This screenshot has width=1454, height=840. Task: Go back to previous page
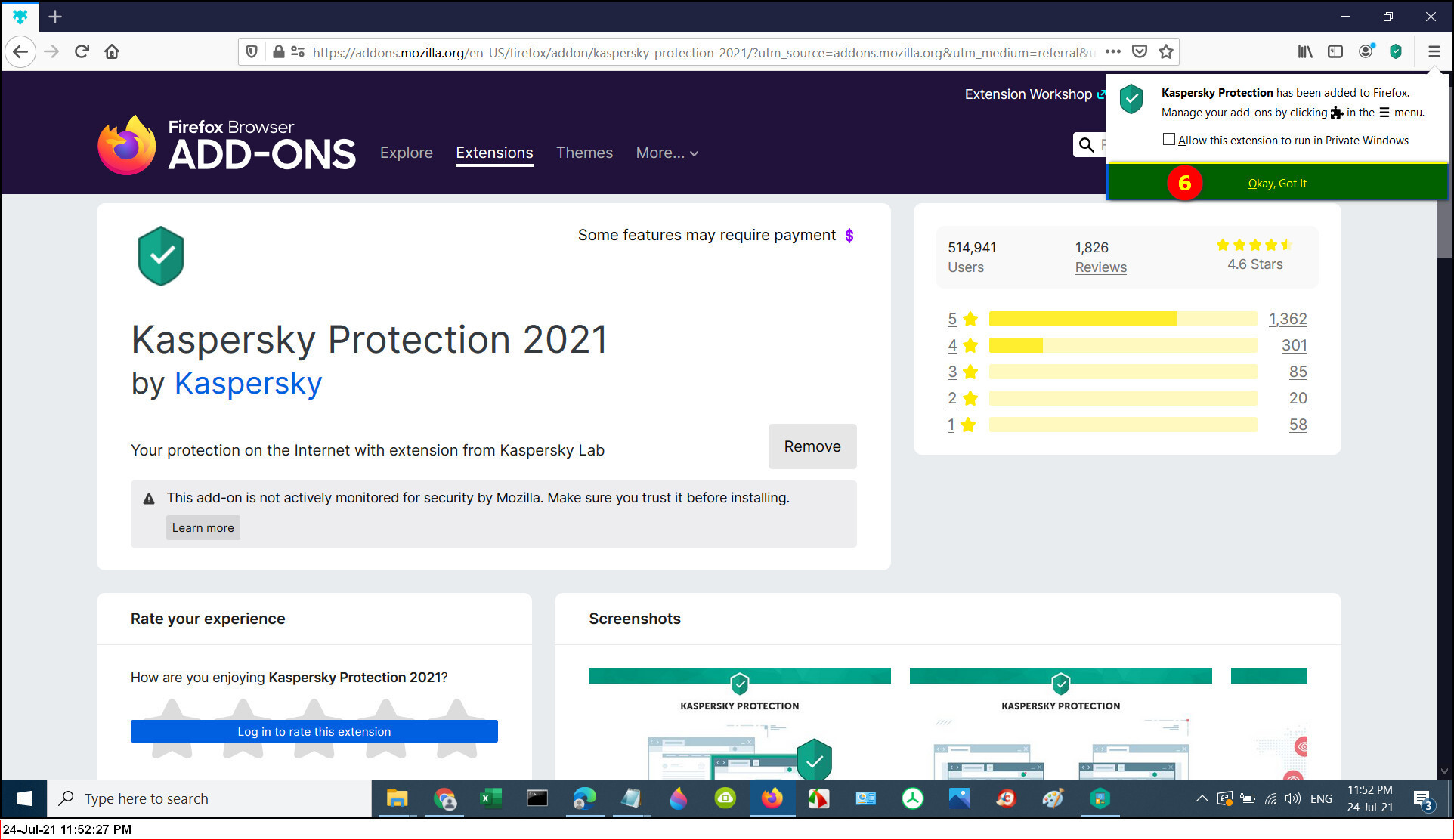(x=20, y=52)
